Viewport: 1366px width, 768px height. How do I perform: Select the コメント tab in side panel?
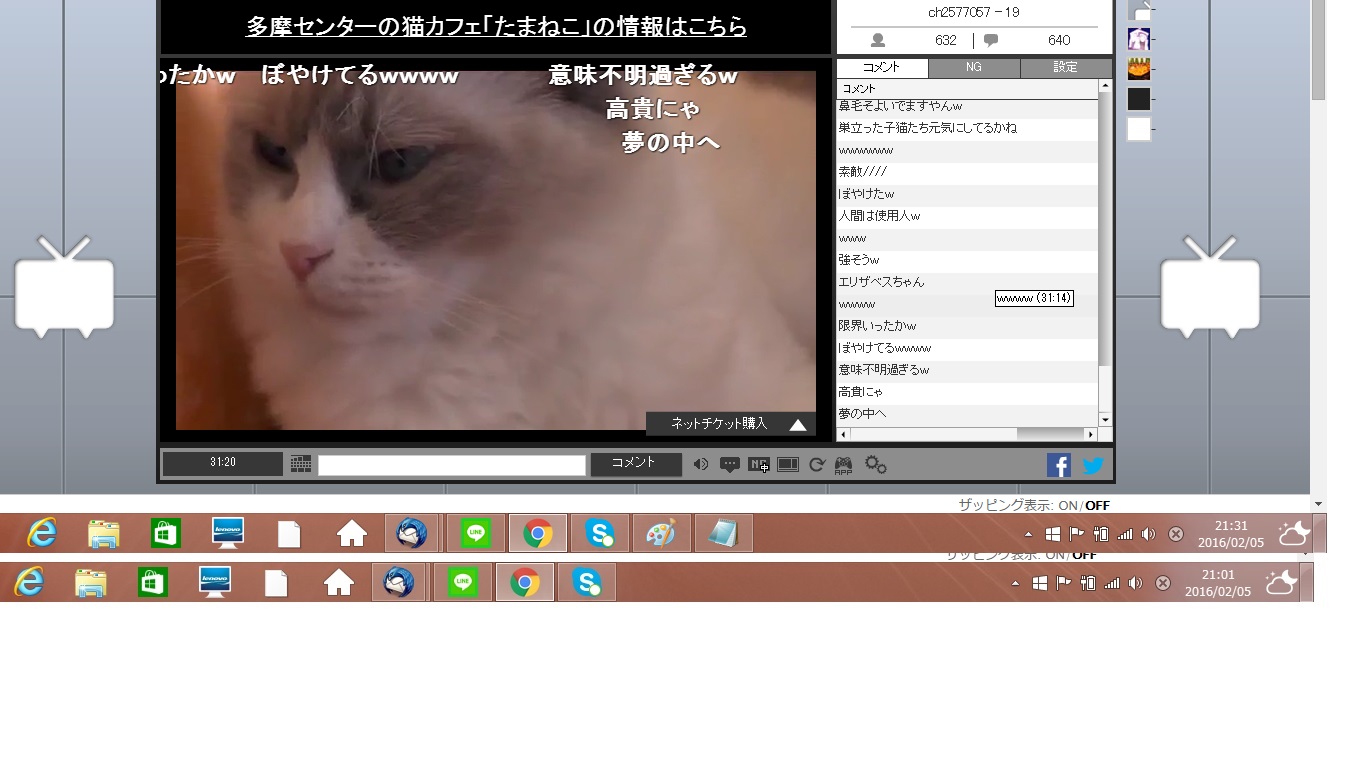pyautogui.click(x=882, y=67)
